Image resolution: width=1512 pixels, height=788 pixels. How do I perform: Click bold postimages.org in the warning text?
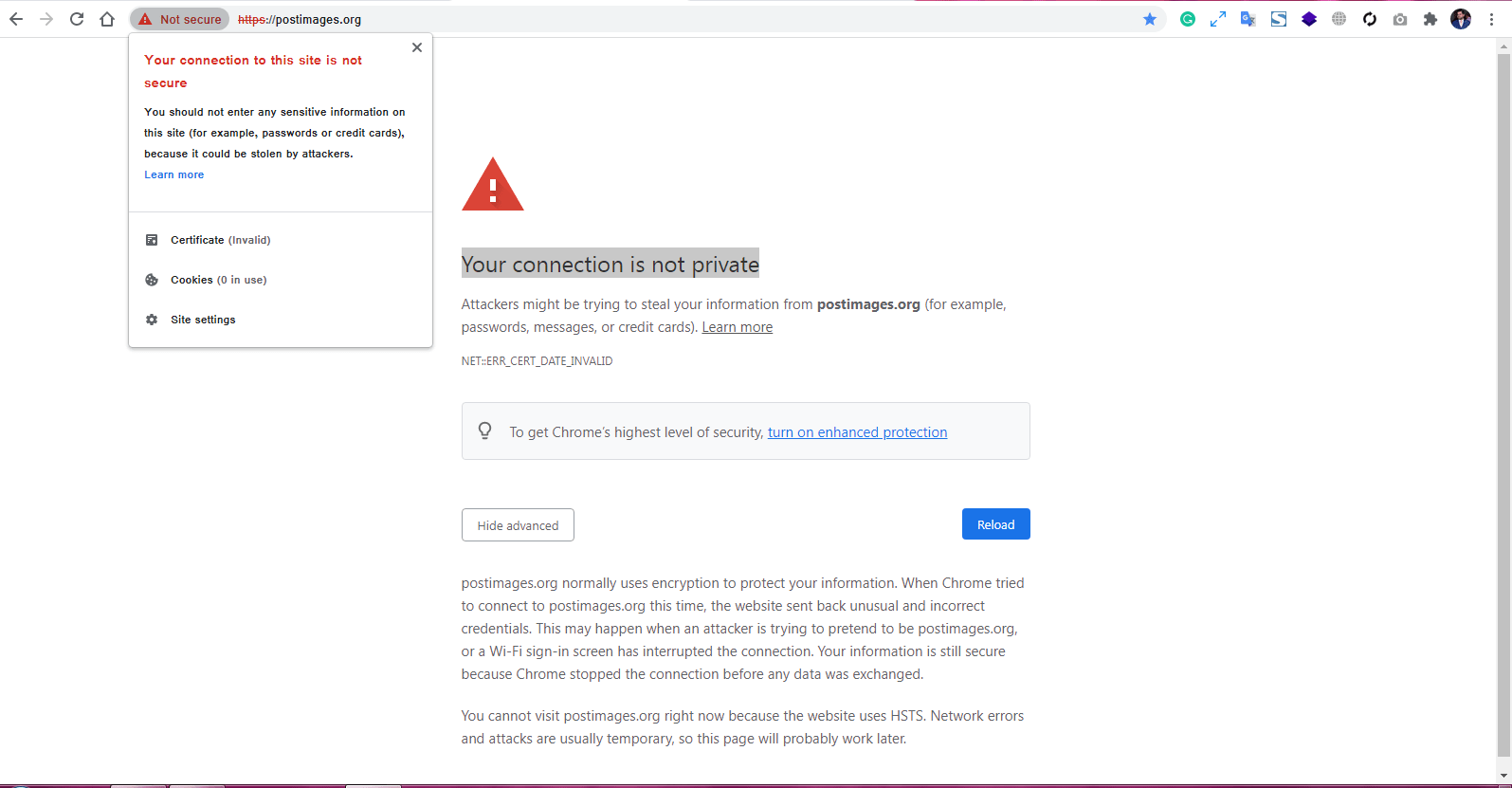(868, 304)
